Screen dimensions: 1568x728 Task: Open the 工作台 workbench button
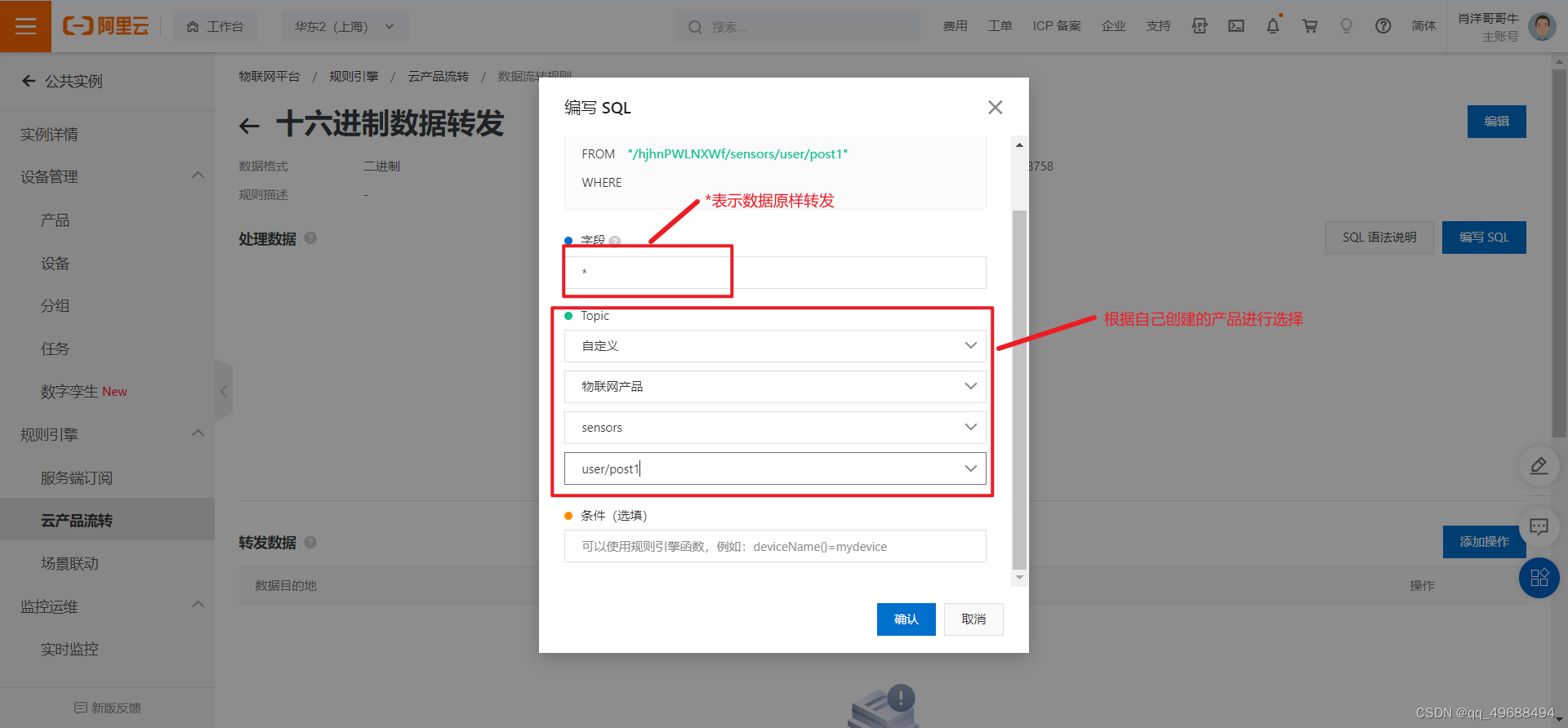click(x=215, y=26)
